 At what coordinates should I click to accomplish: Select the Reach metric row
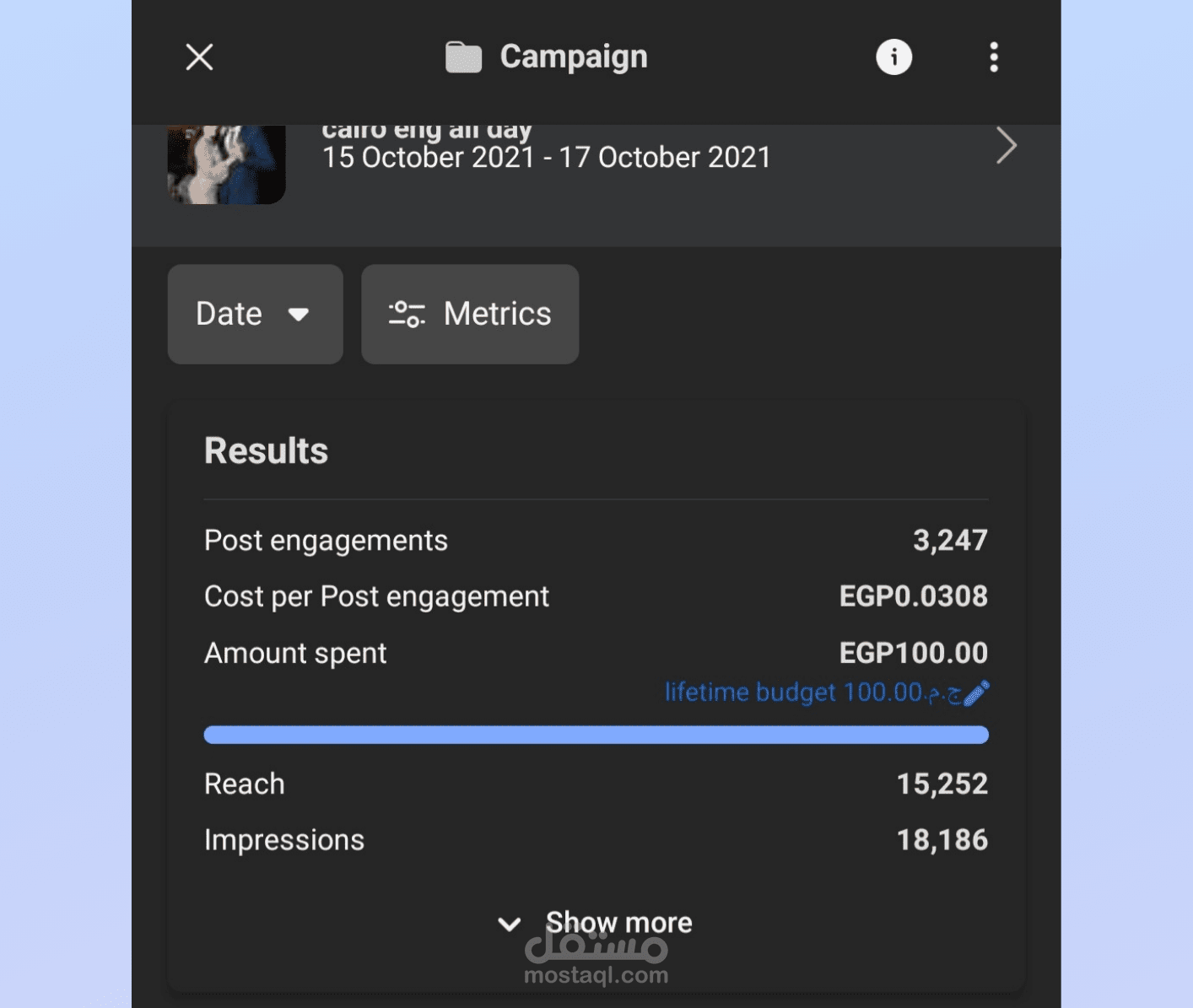pyautogui.click(x=596, y=784)
